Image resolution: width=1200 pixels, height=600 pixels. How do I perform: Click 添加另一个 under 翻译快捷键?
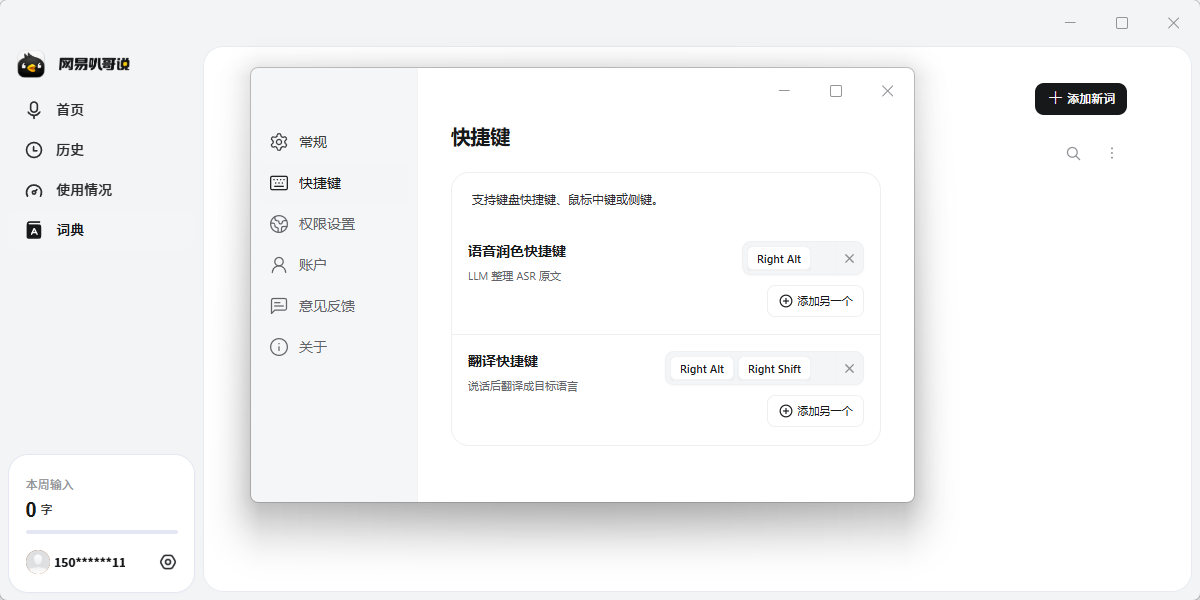815,411
